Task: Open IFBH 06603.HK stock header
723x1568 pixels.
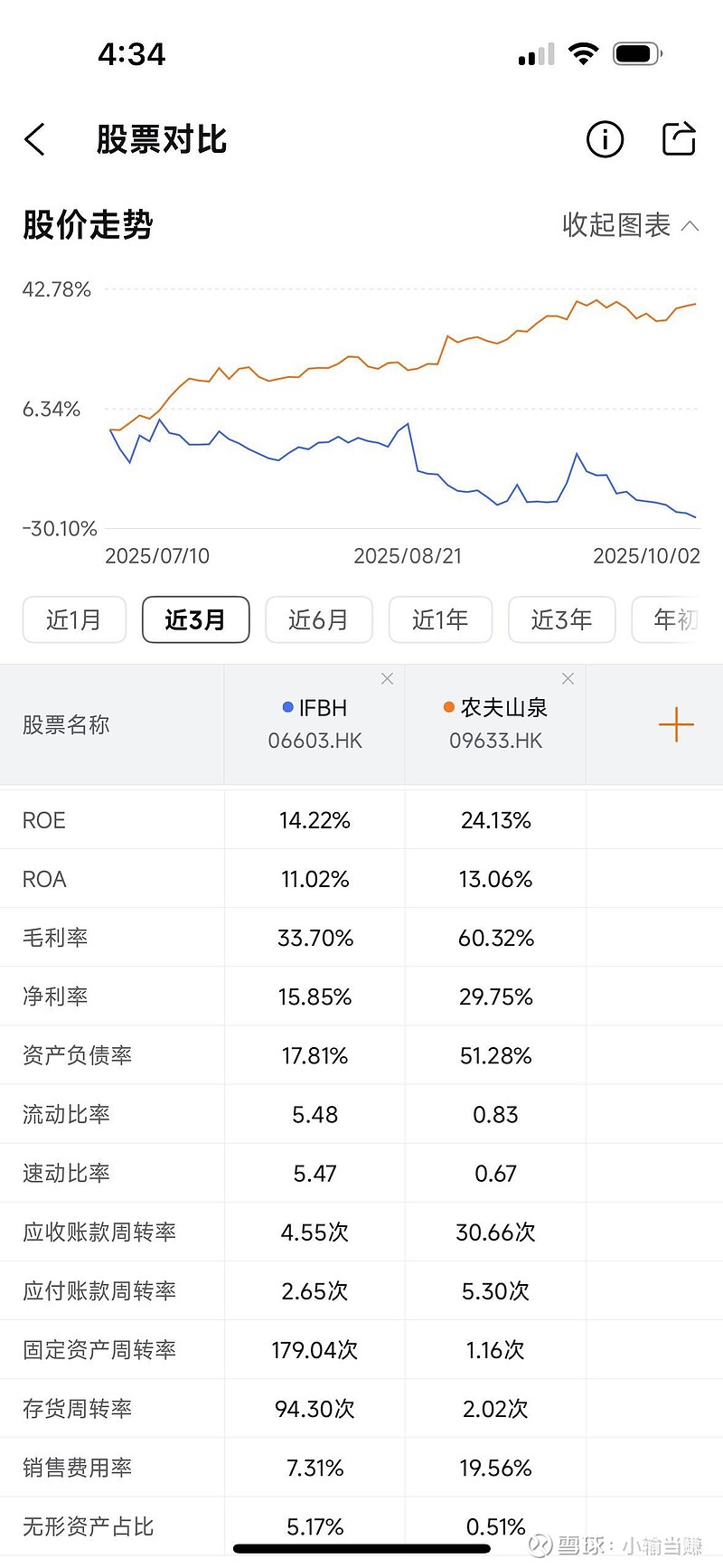Action: click(x=315, y=724)
